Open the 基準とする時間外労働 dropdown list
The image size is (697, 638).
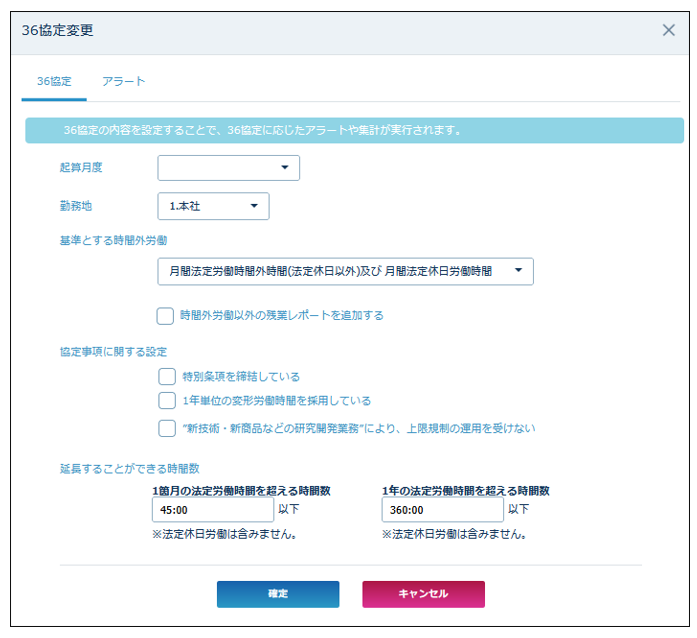(x=345, y=271)
